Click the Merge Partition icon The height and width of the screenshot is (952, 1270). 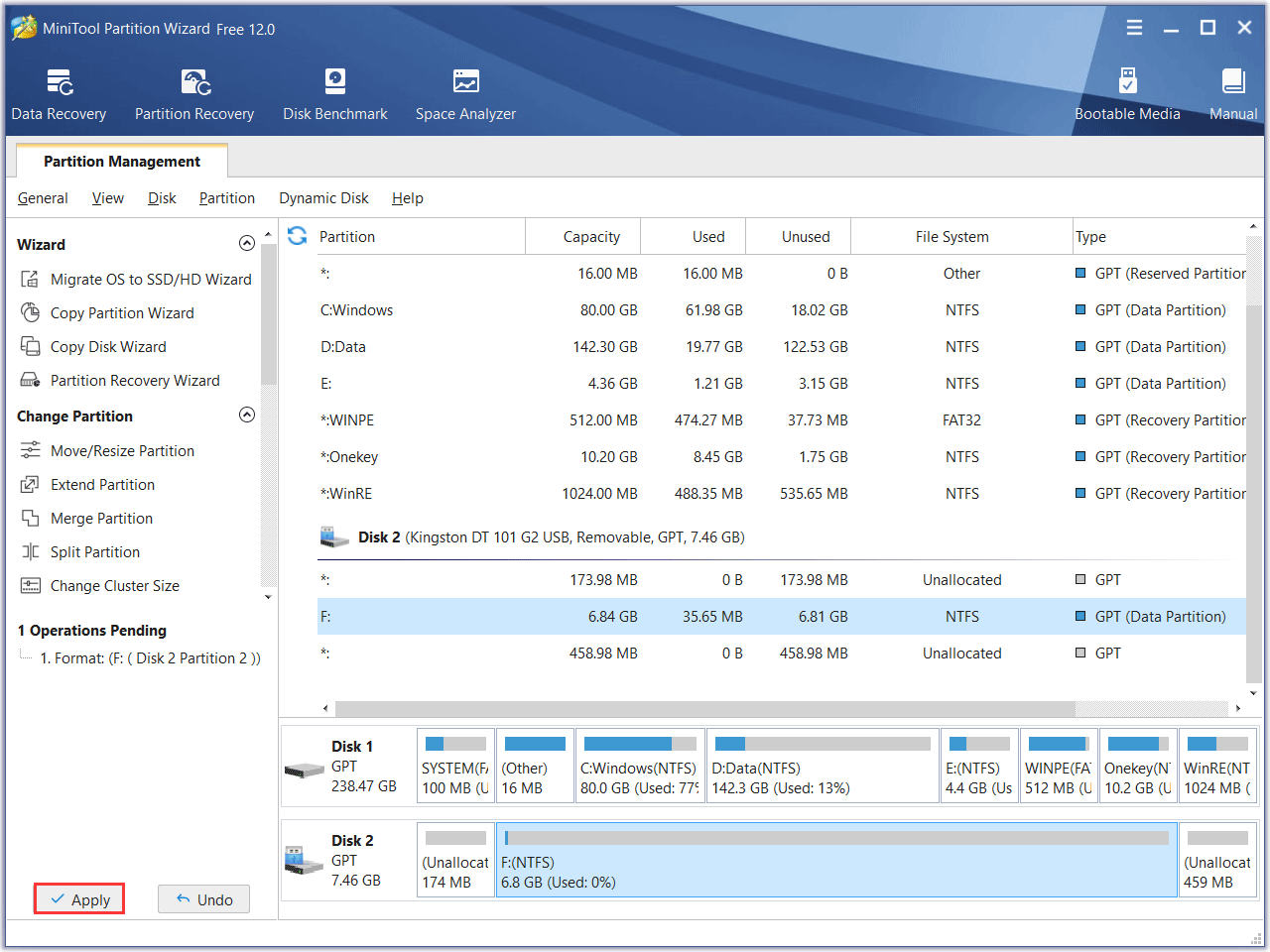pyautogui.click(x=30, y=519)
